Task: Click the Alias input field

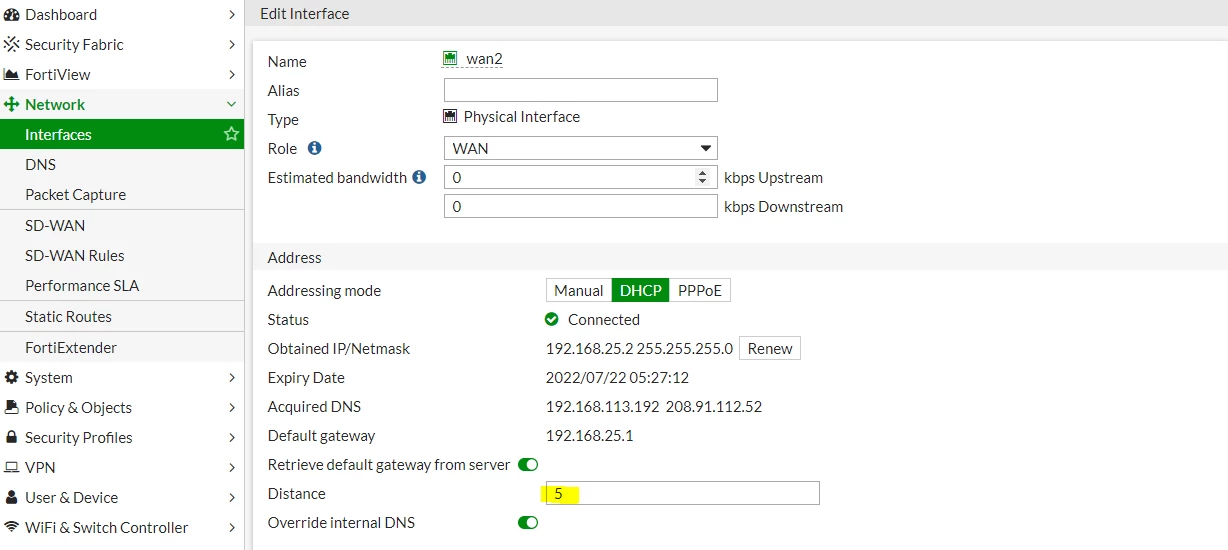Action: pos(581,90)
